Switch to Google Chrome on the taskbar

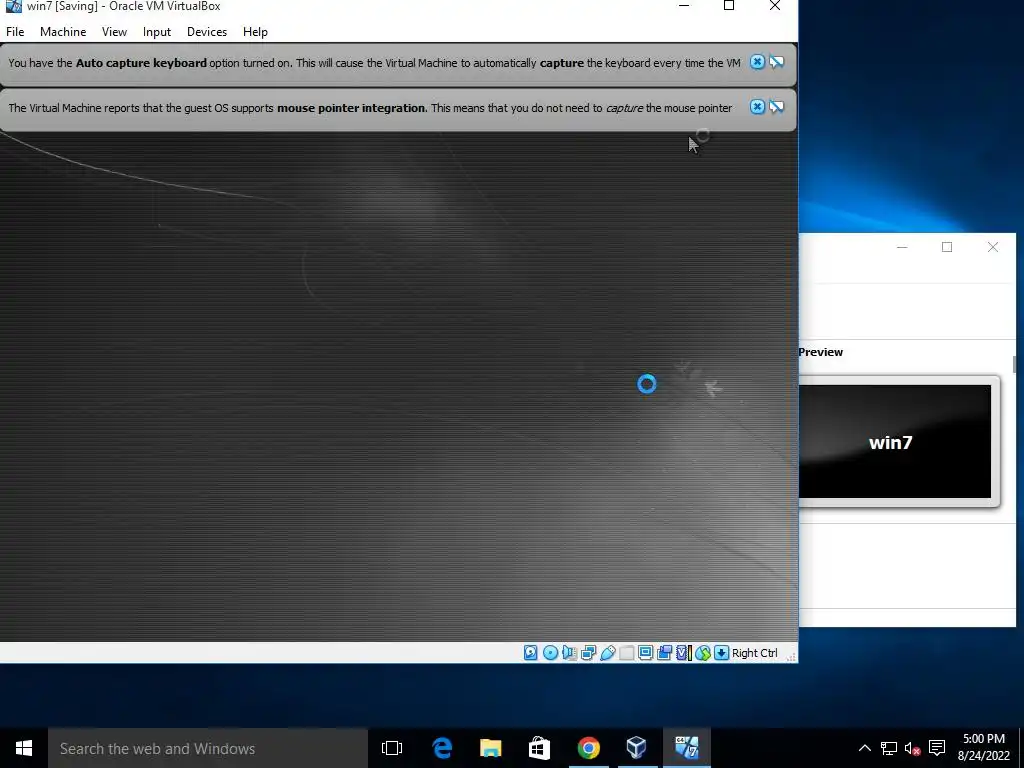coord(588,748)
